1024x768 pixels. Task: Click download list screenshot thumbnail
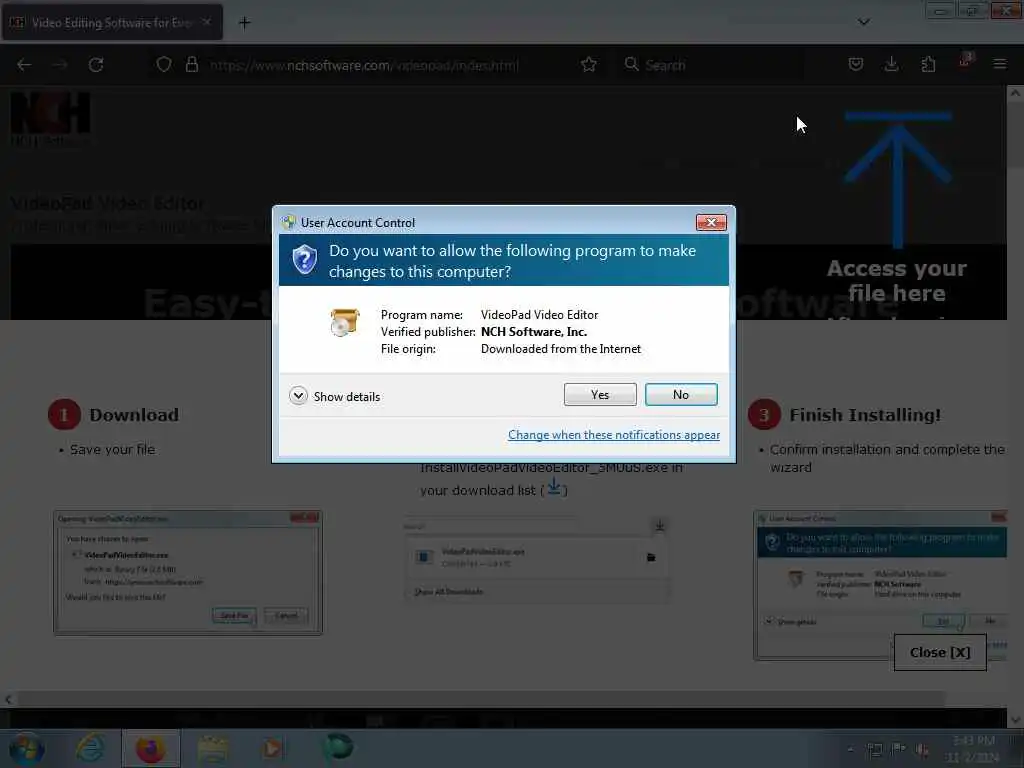pyautogui.click(x=537, y=559)
